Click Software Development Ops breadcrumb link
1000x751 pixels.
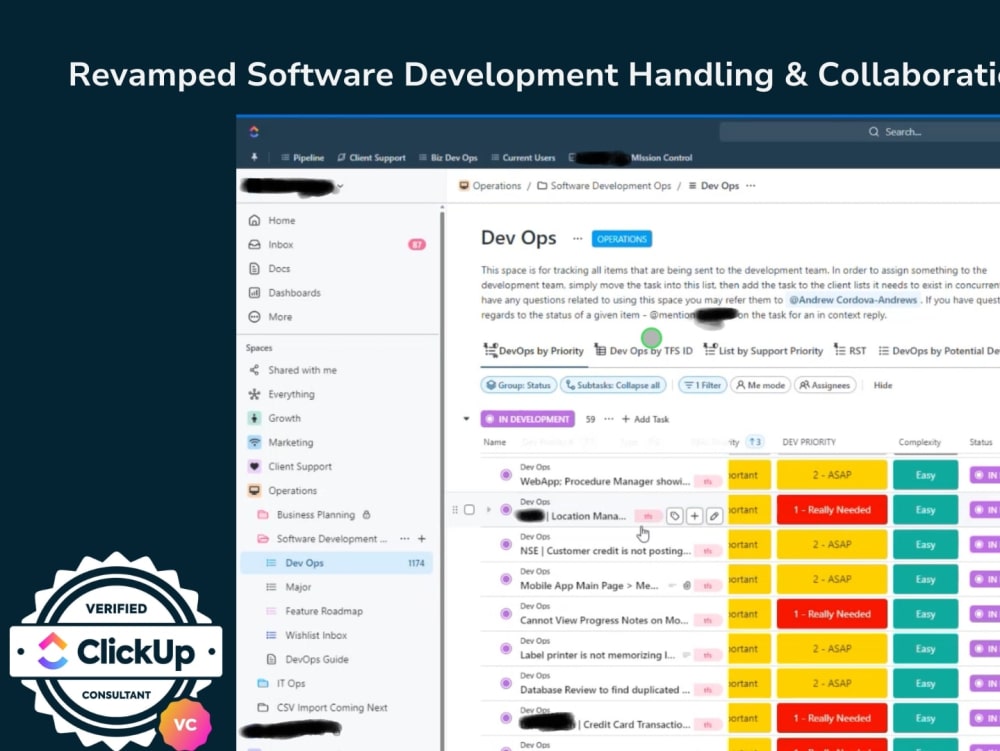[604, 186]
